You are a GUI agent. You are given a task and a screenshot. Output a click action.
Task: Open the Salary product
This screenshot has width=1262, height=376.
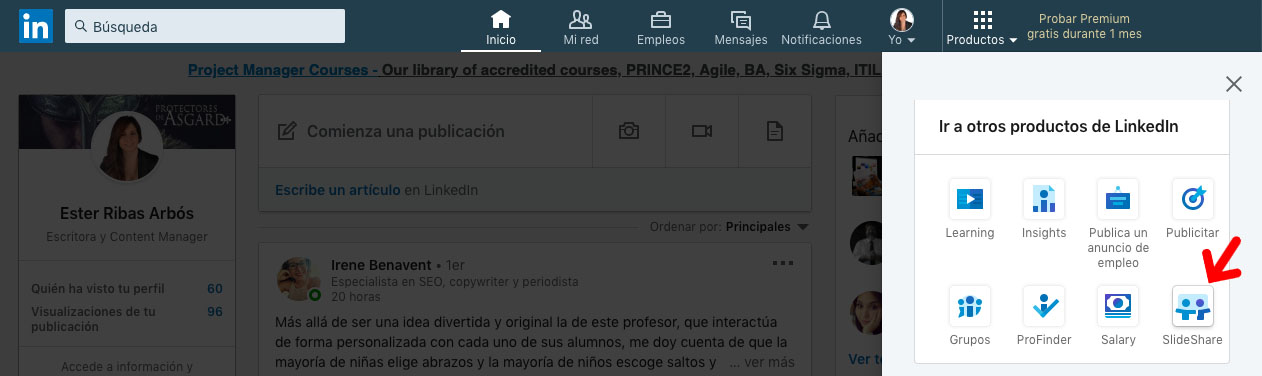coord(1118,316)
